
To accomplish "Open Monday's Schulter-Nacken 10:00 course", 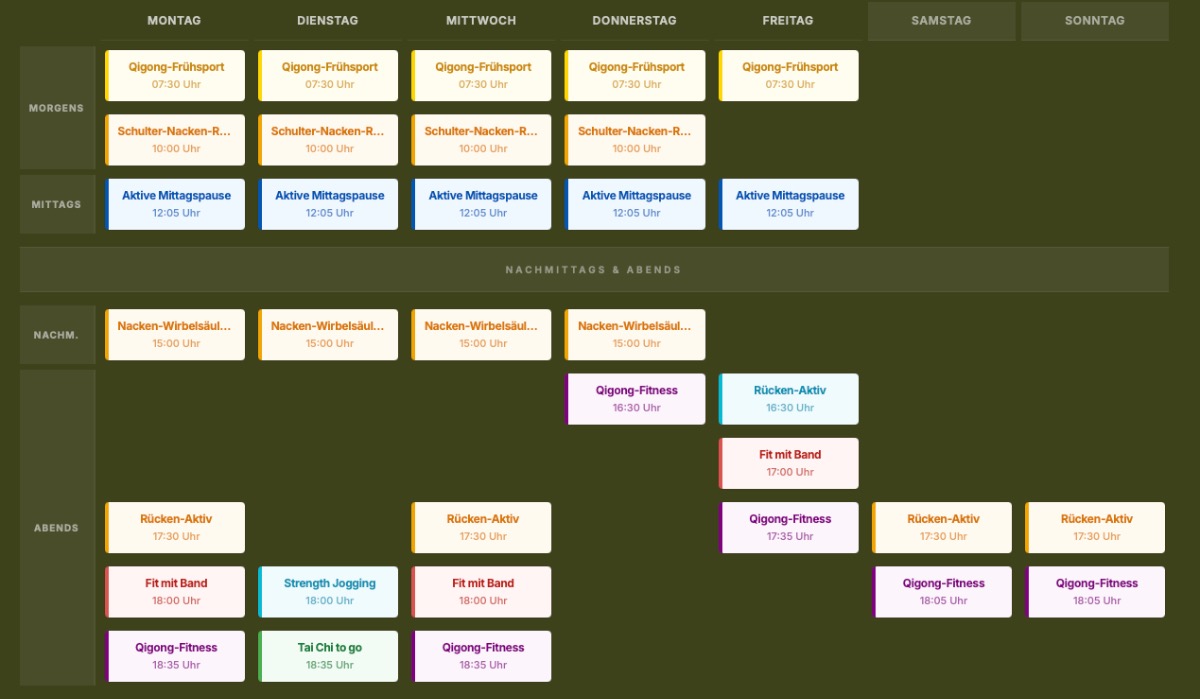I will (176, 140).
